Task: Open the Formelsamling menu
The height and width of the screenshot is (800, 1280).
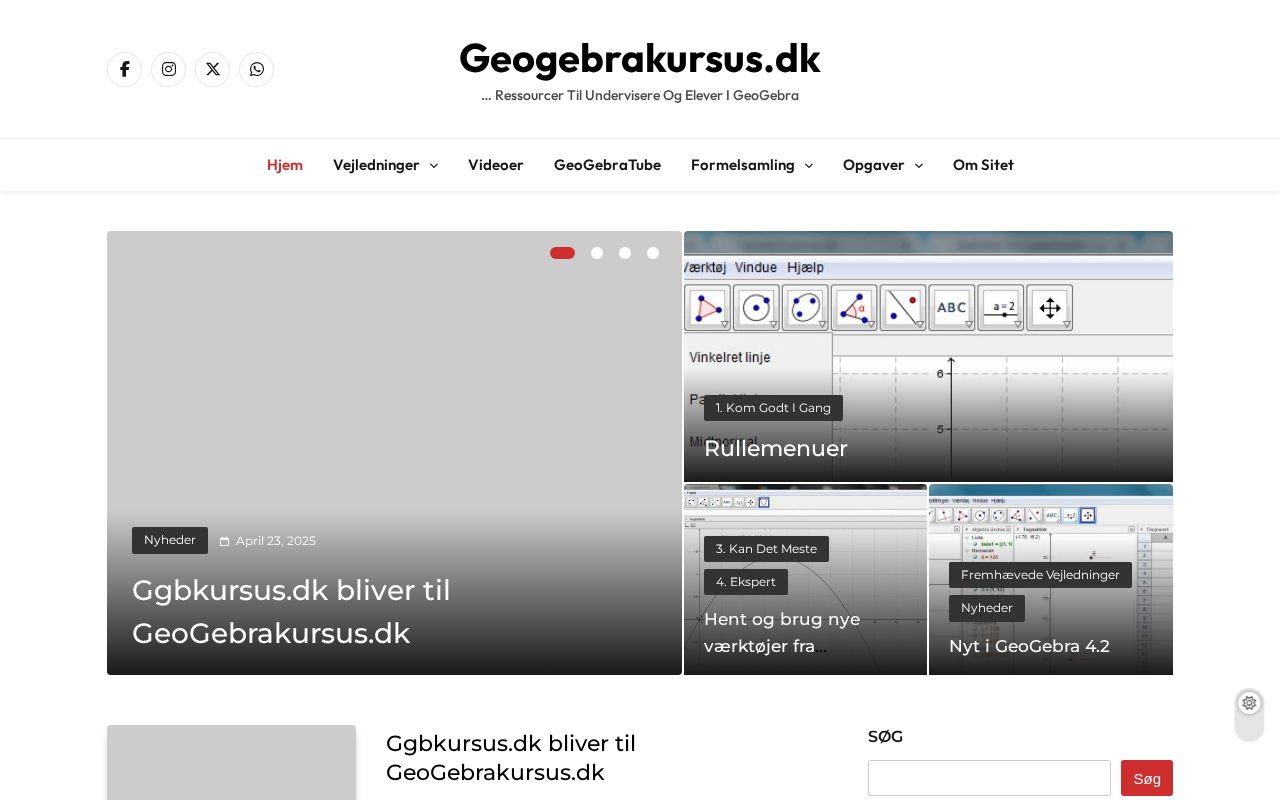Action: click(x=743, y=165)
